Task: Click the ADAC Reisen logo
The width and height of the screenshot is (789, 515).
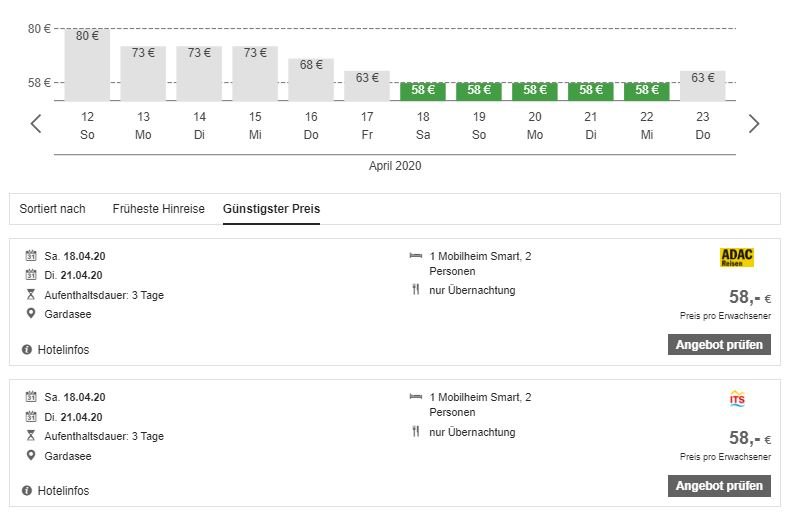Action: tap(737, 258)
